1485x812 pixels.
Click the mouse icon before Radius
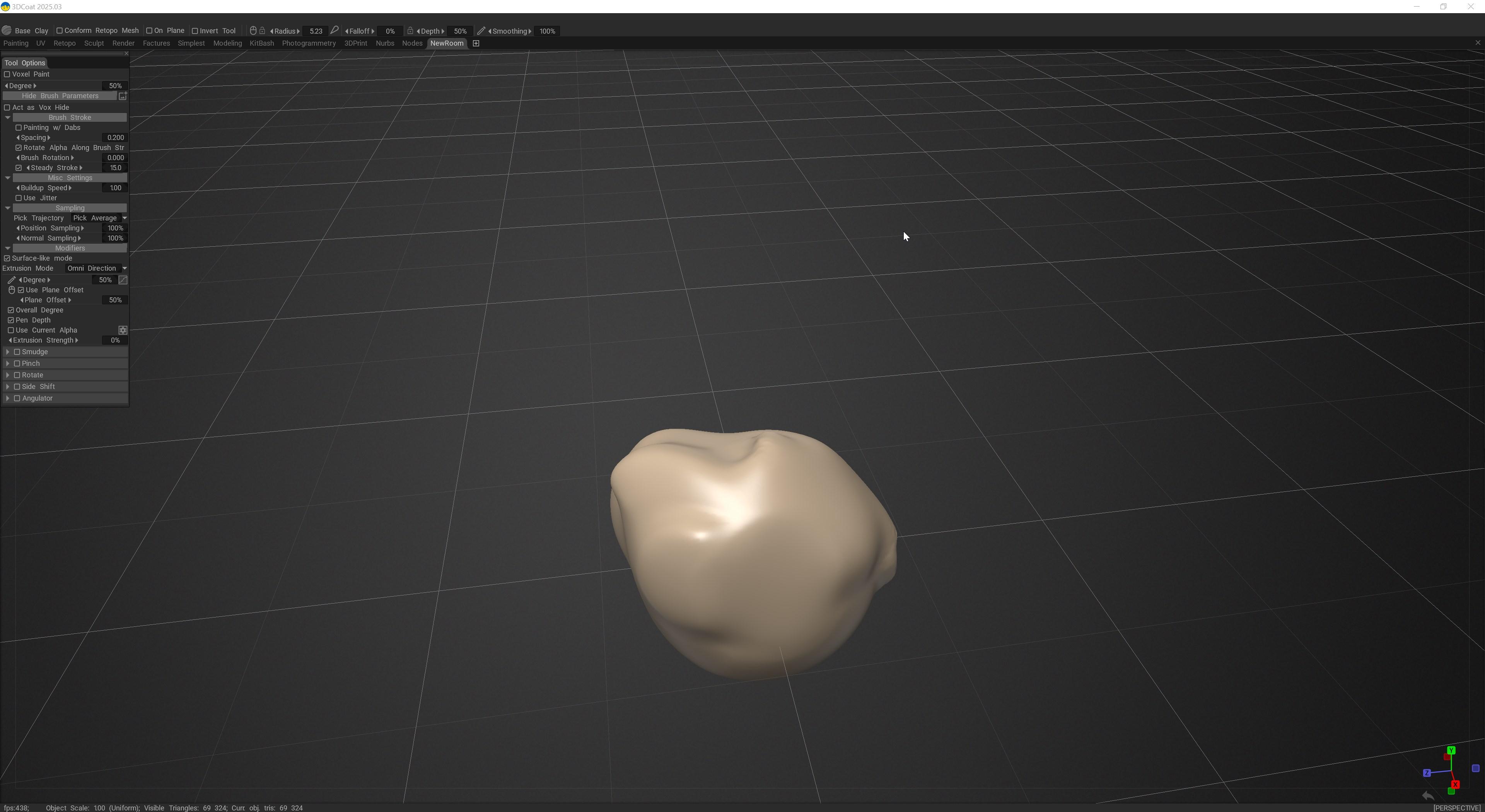(x=253, y=31)
